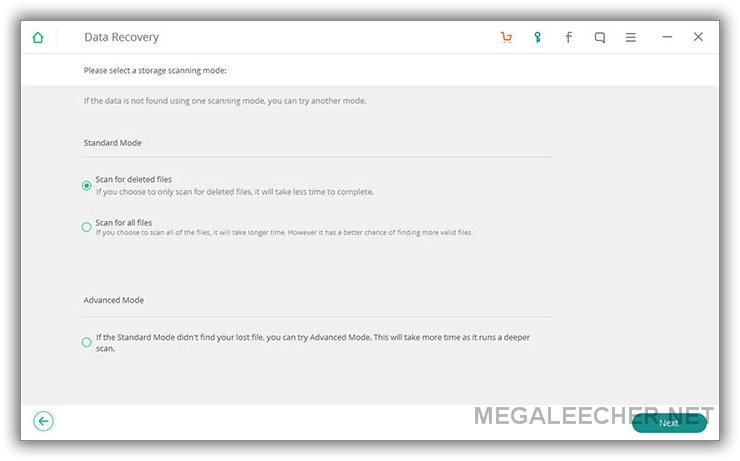Open the key registration icon
Image resolution: width=740 pixels, height=461 pixels.
coord(538,37)
